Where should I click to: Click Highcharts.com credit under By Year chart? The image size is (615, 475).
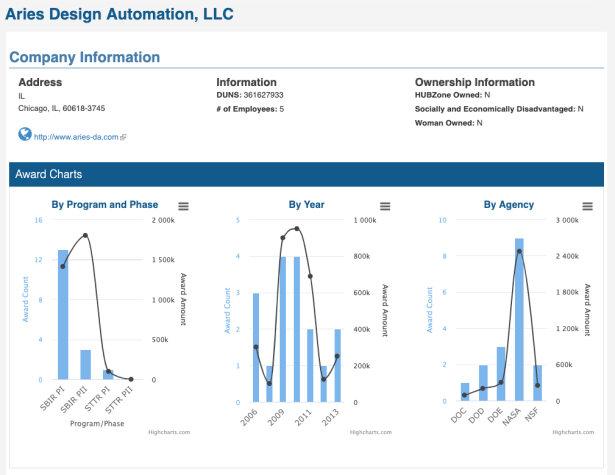coord(370,433)
